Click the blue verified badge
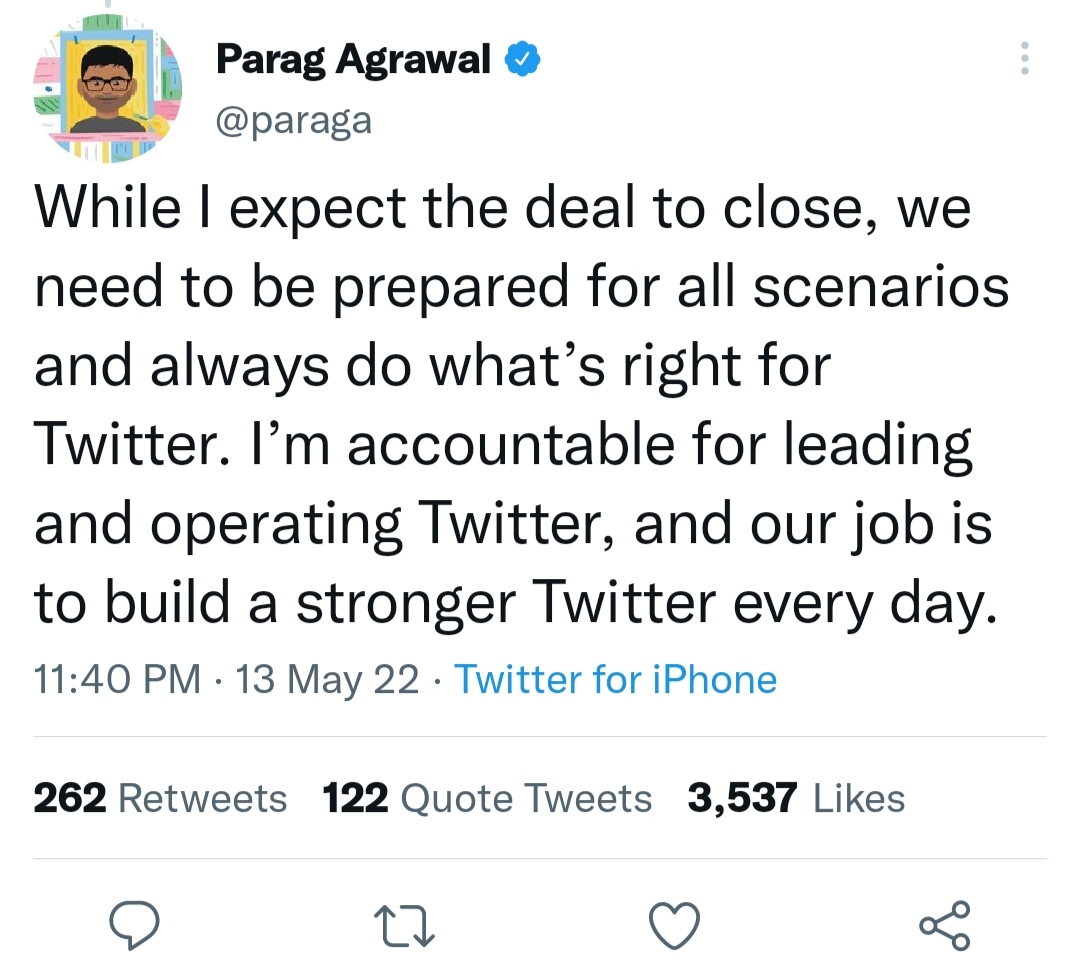The width and height of the screenshot is (1080, 979). click(x=521, y=61)
